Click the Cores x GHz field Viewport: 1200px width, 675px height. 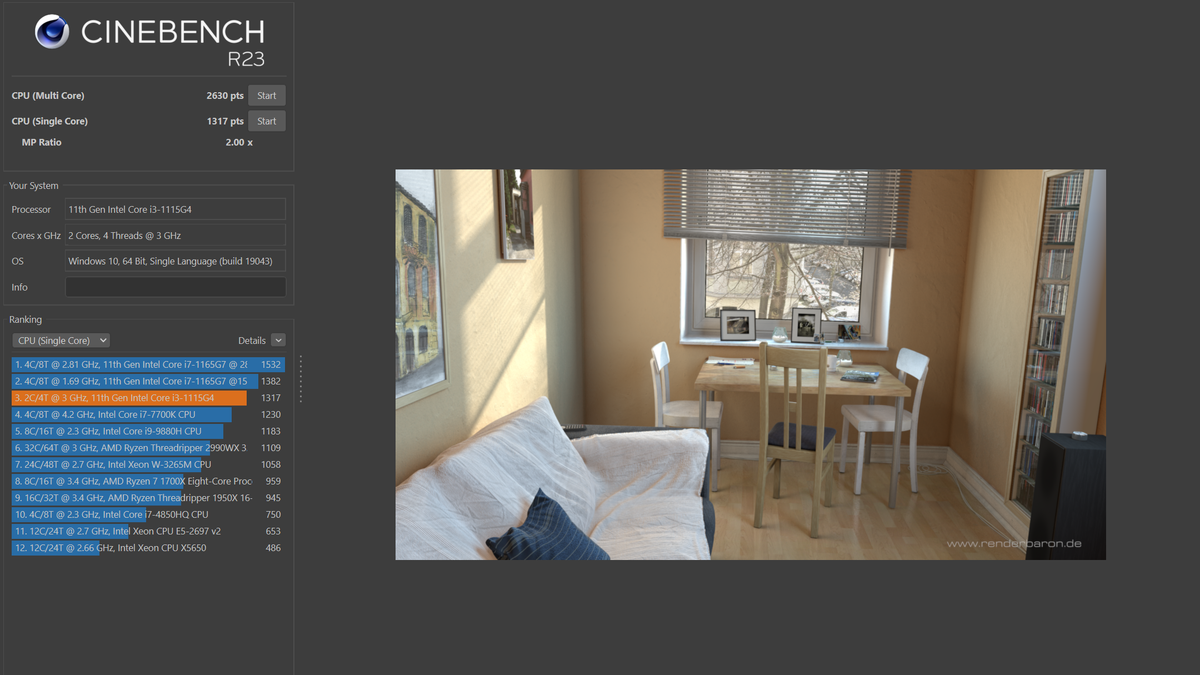[x=175, y=235]
